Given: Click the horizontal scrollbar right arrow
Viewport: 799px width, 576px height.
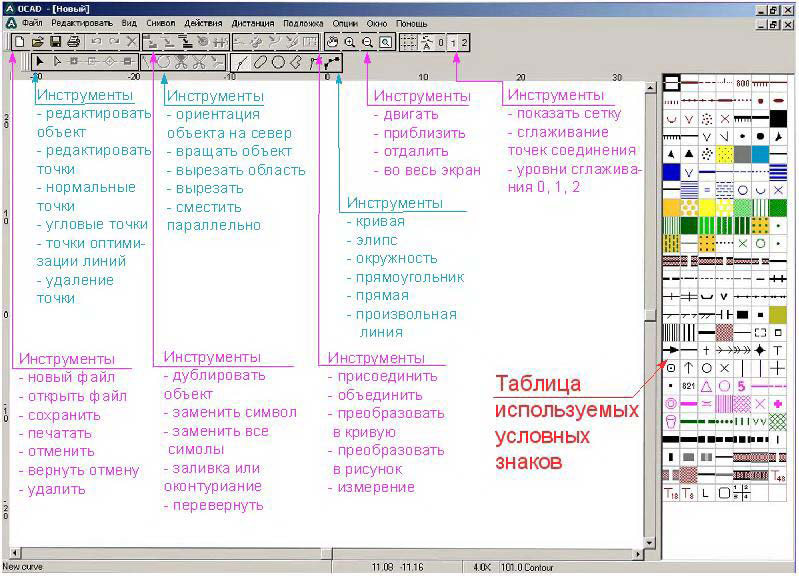Looking at the screenshot, I should pyautogui.click(x=638, y=553).
